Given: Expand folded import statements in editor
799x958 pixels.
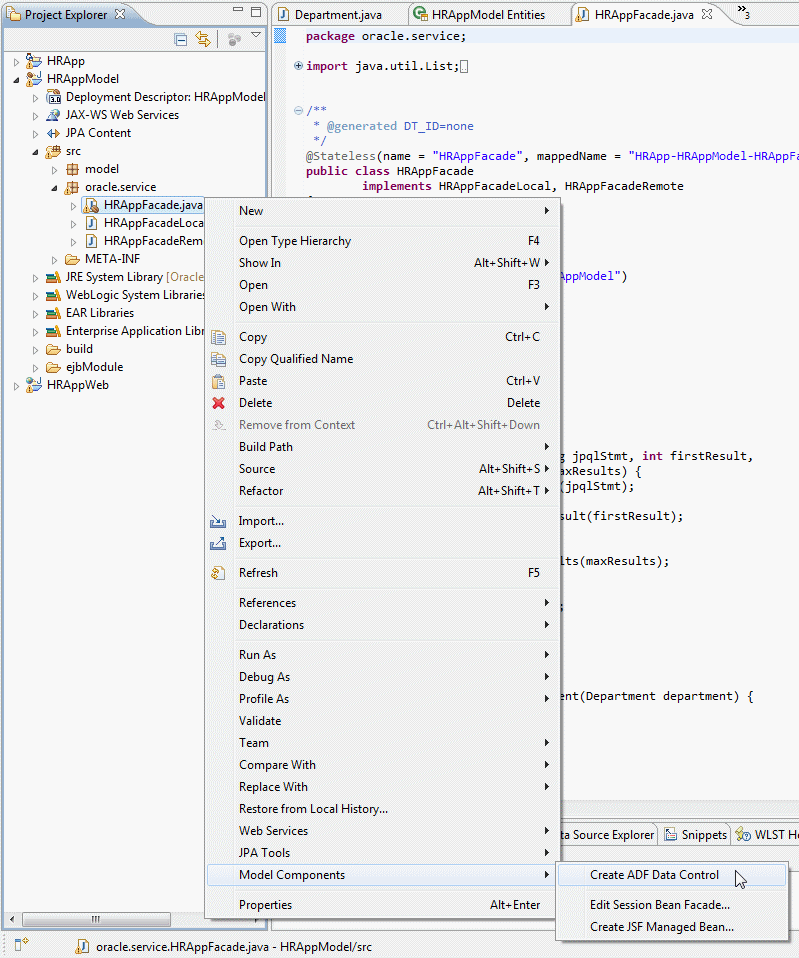Looking at the screenshot, I should click(299, 66).
